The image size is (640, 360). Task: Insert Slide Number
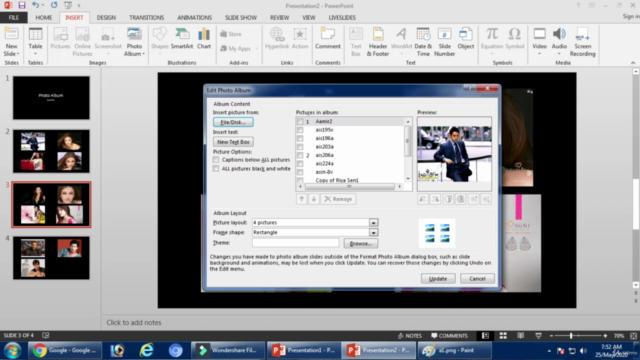pyautogui.click(x=444, y=42)
